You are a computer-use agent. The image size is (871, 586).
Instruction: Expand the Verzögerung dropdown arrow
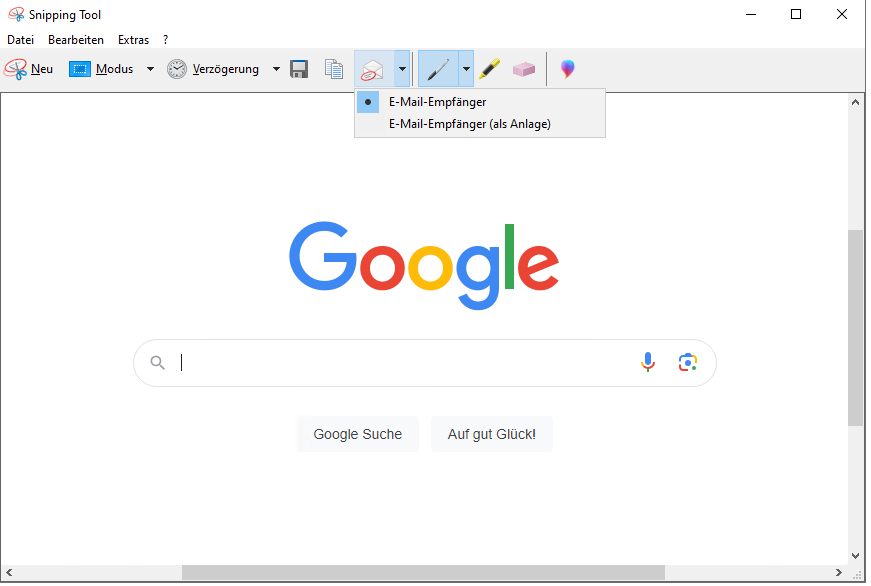pos(276,69)
